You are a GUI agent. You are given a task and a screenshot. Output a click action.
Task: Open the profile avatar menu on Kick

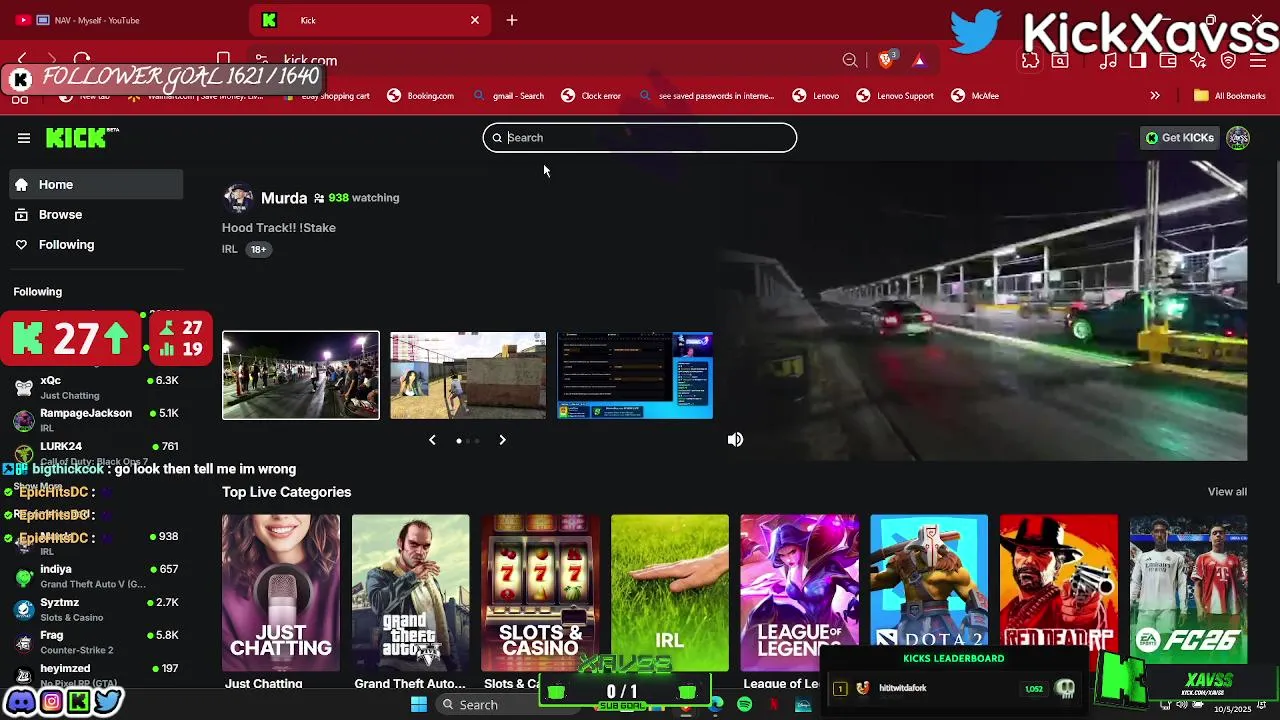pos(1238,138)
